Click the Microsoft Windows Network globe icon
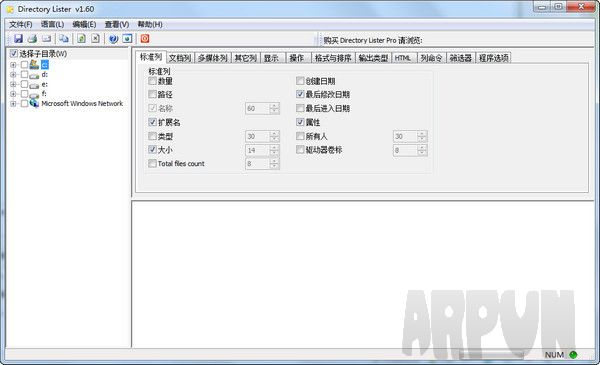The height and width of the screenshot is (365, 600). [34, 103]
